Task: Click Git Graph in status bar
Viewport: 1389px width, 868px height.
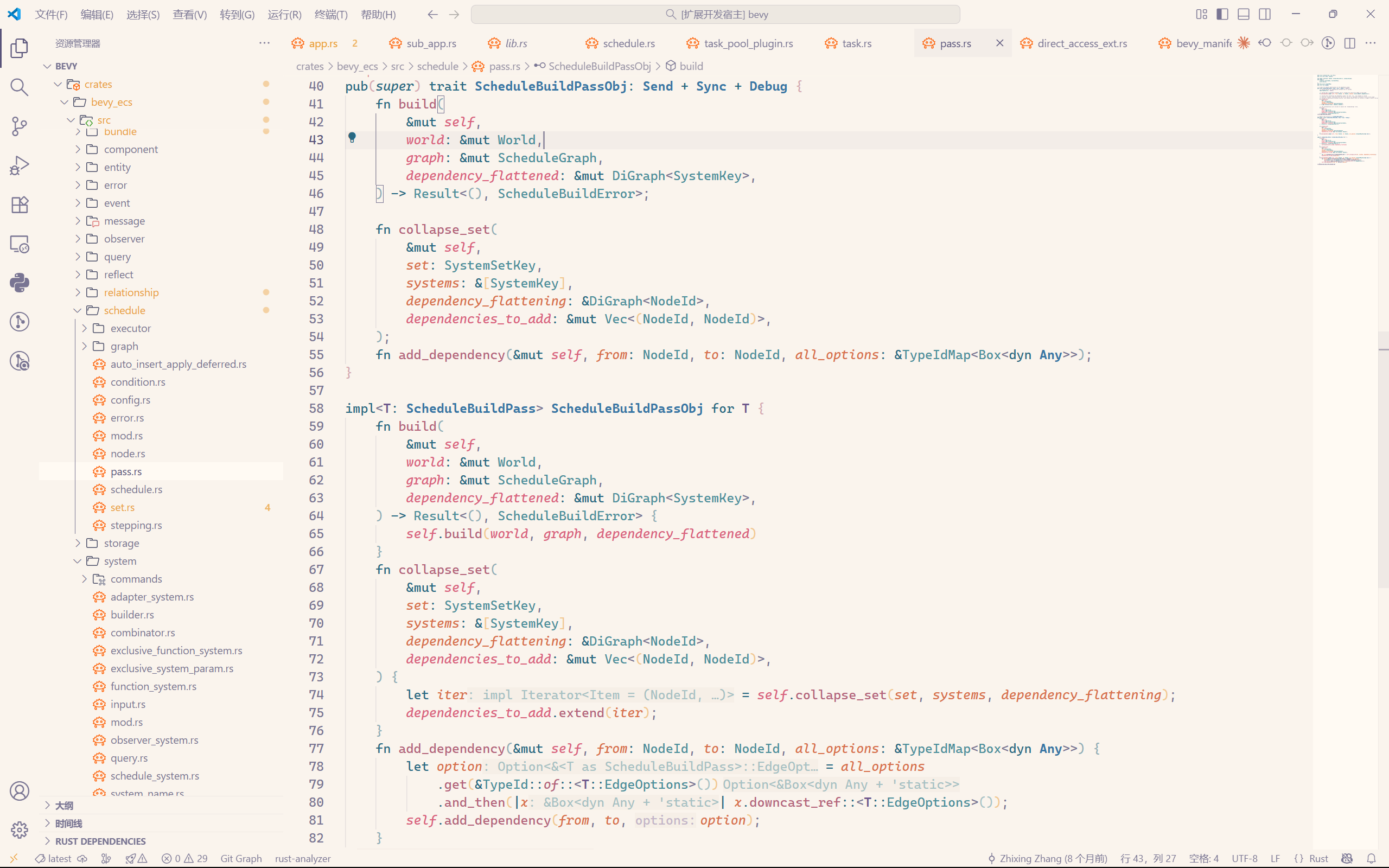Action: [241, 858]
